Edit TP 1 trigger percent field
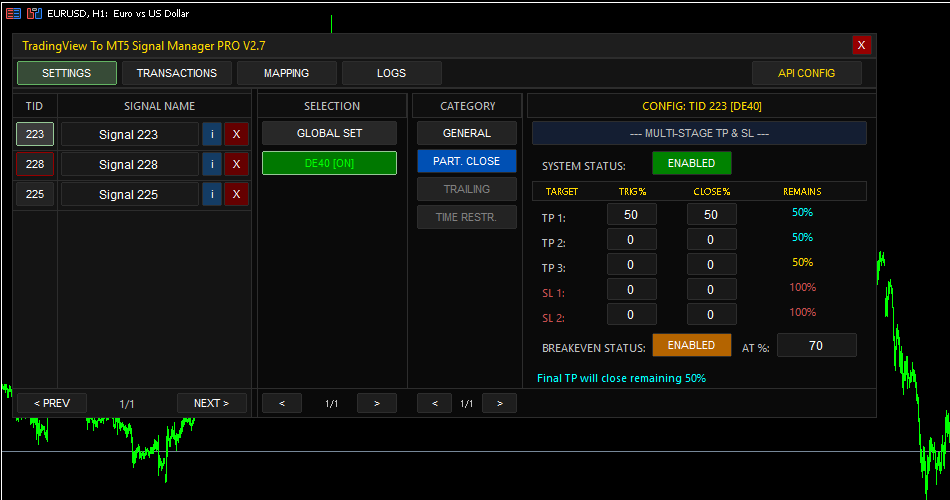 click(631, 215)
